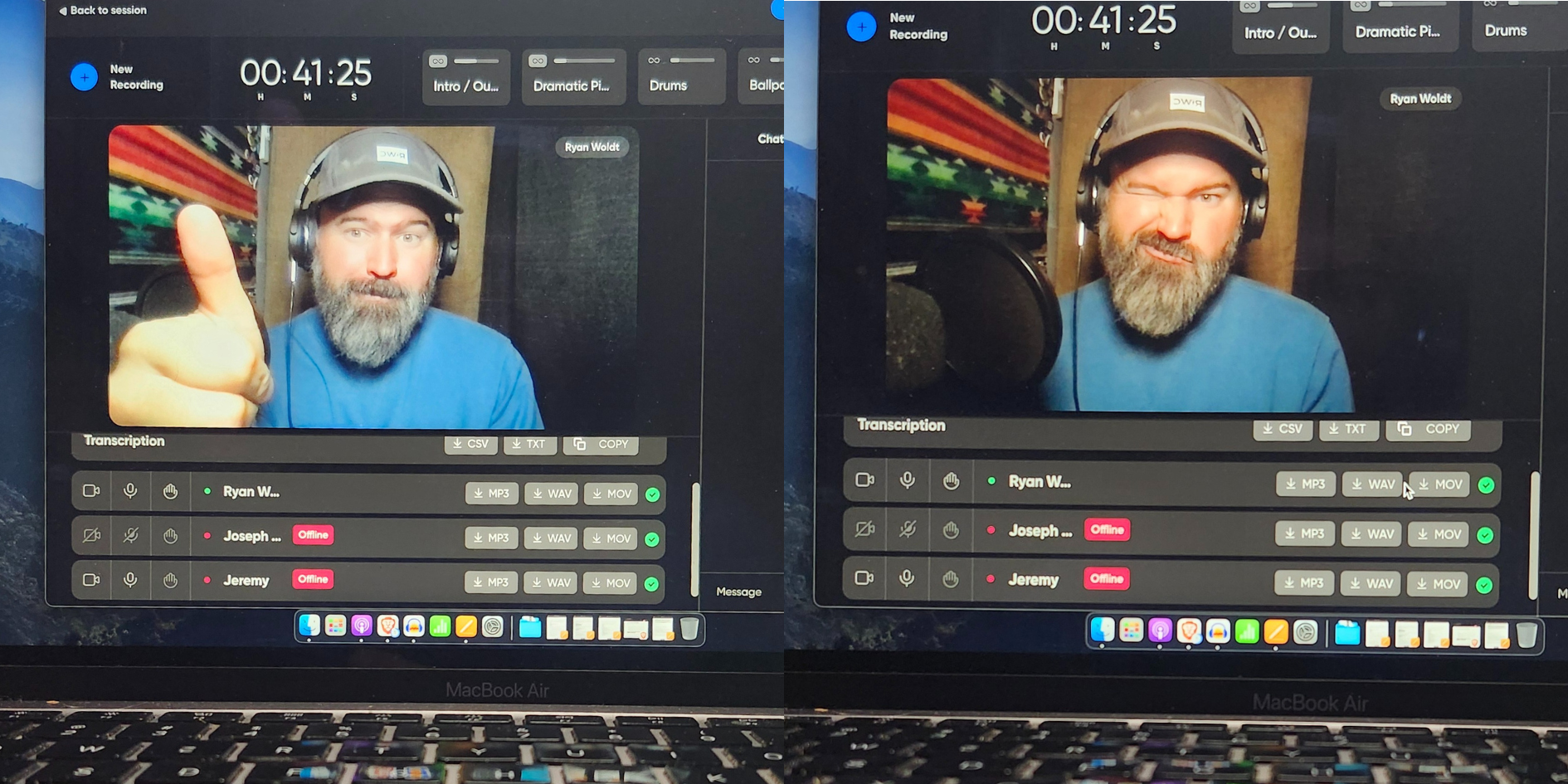Toggle Jeremy's camera on
This screenshot has width=1568, height=784.
point(91,580)
